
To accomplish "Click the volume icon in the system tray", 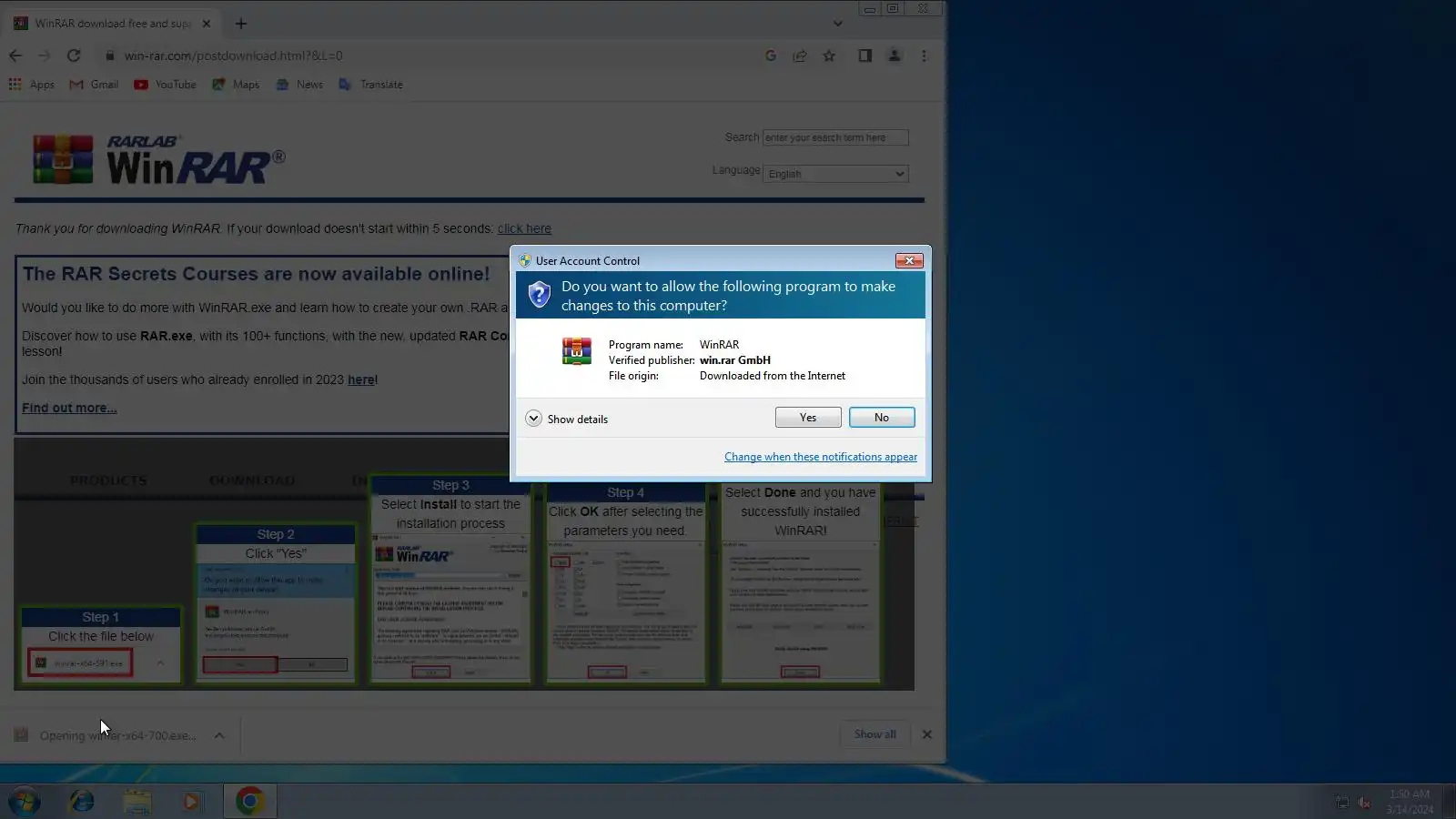I will click(1365, 802).
